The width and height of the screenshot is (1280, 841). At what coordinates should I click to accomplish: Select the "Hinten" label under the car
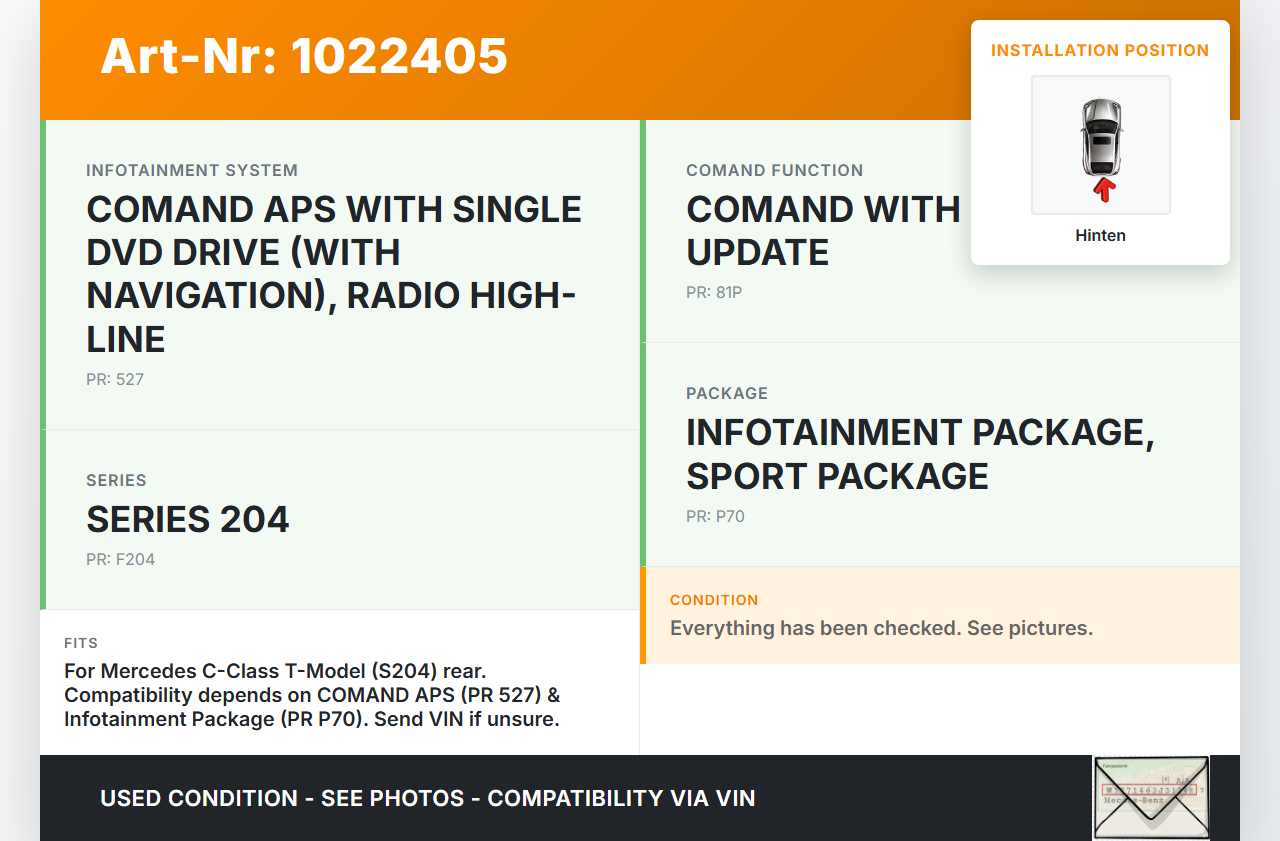click(1101, 236)
